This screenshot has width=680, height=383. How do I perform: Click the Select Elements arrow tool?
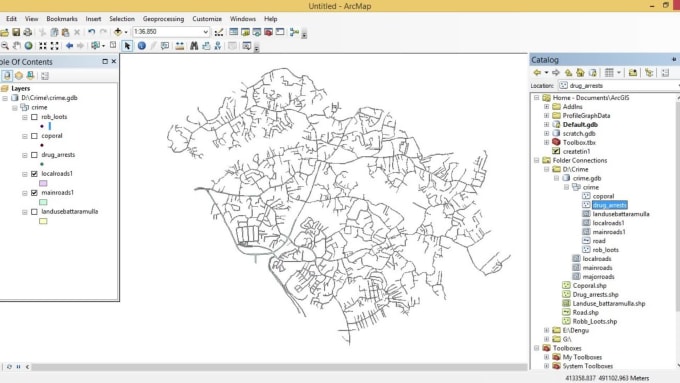127,46
